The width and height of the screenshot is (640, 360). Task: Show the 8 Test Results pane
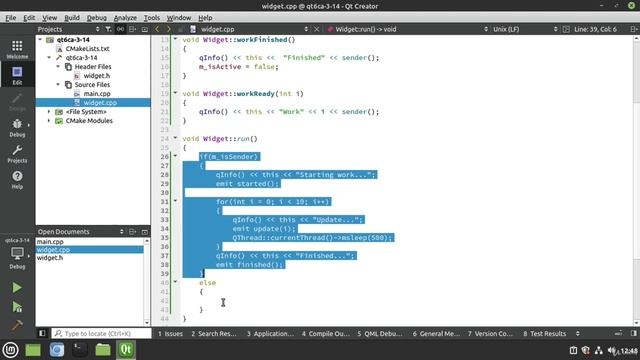tap(545, 333)
